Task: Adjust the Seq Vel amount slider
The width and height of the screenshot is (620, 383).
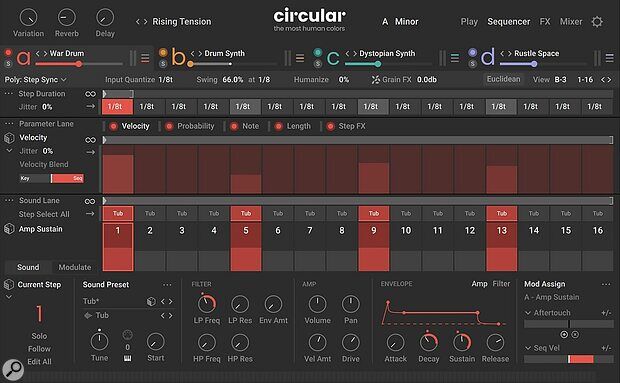Action: [x=569, y=359]
